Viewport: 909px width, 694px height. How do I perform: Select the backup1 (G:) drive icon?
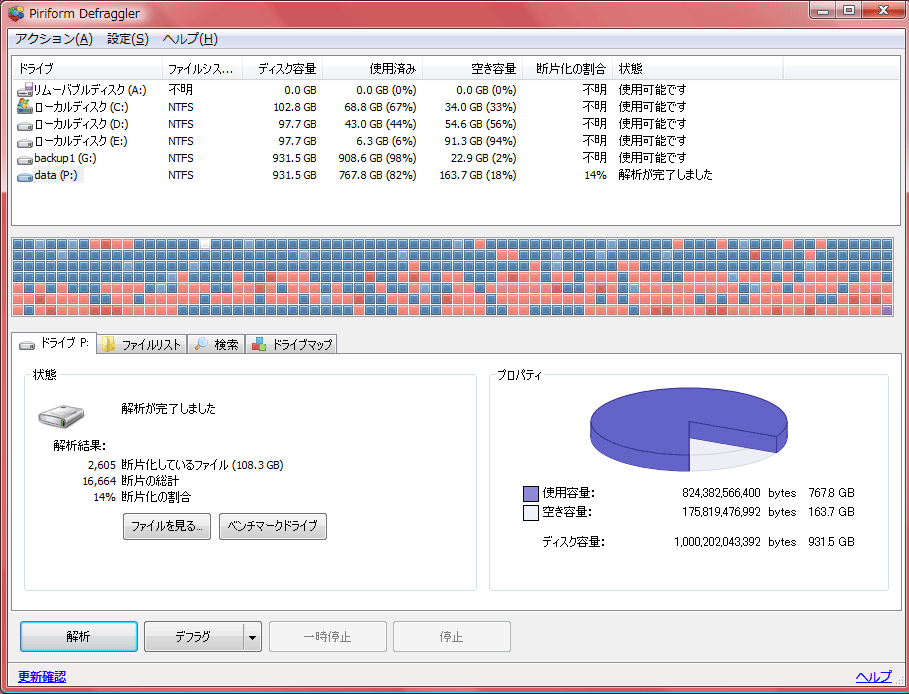point(25,159)
